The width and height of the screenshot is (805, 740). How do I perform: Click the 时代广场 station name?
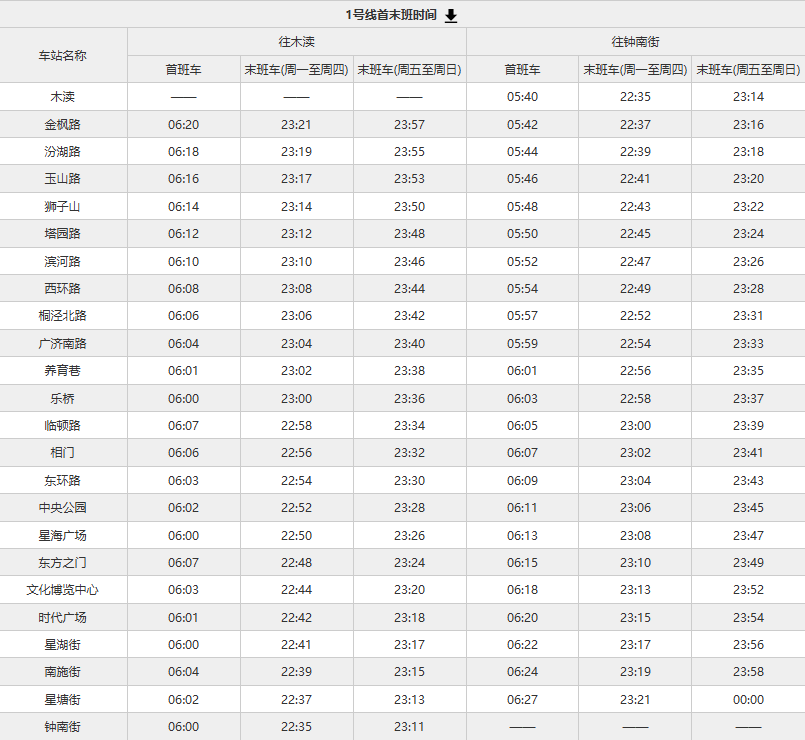tap(63, 617)
